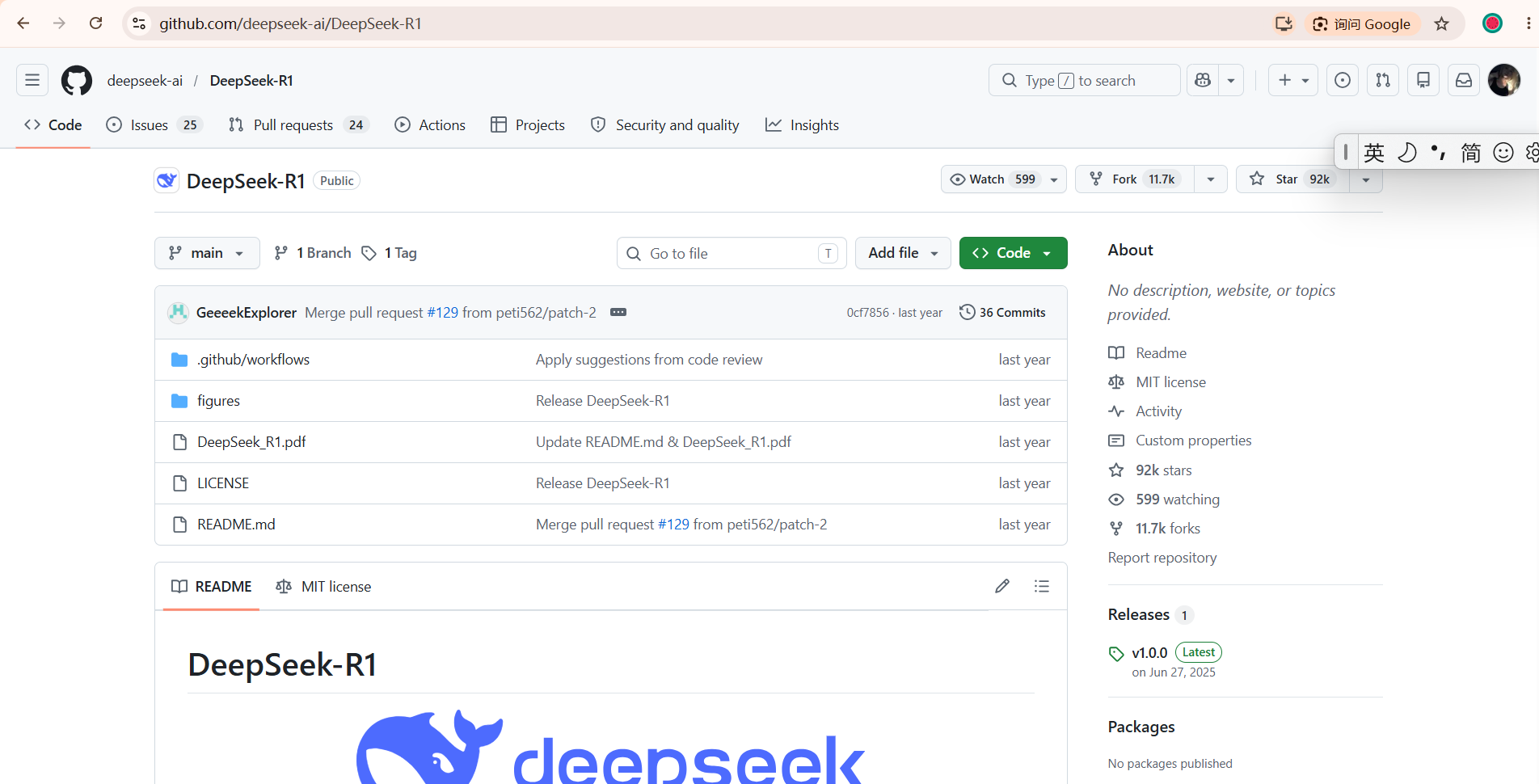
Task: Open the README.md file
Action: (x=236, y=525)
